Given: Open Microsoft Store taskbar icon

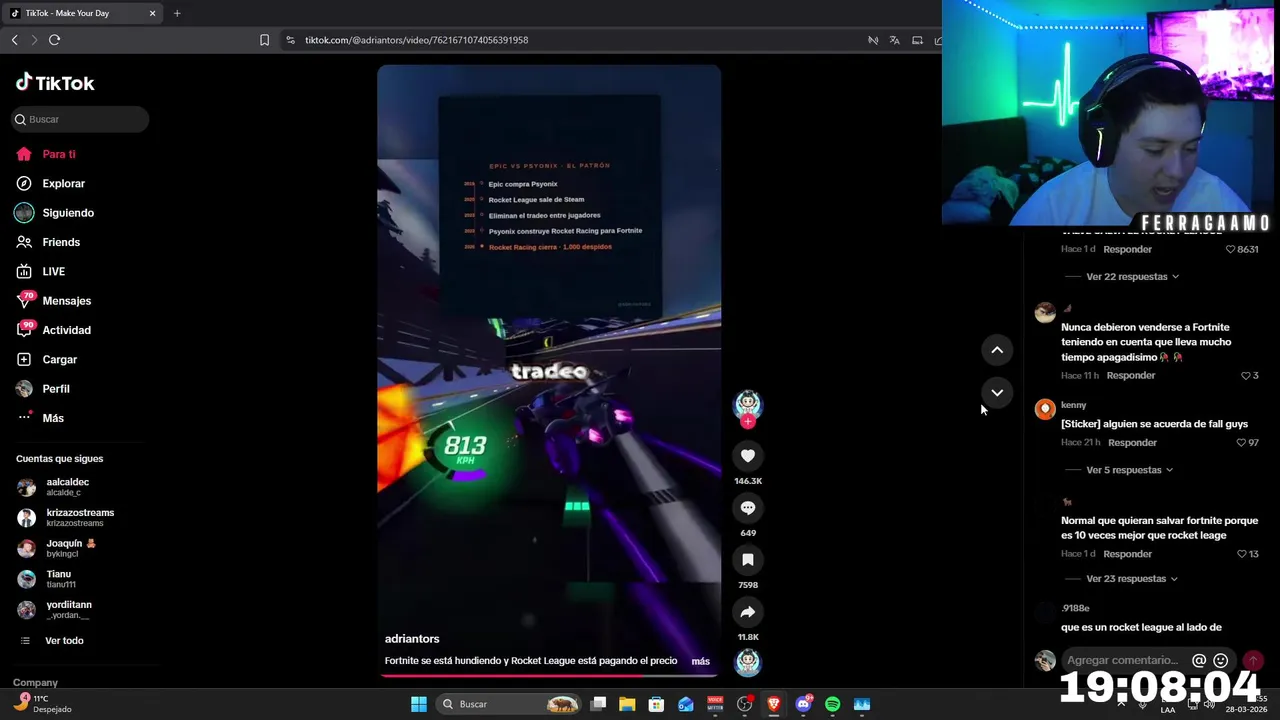Looking at the screenshot, I should (656, 704).
